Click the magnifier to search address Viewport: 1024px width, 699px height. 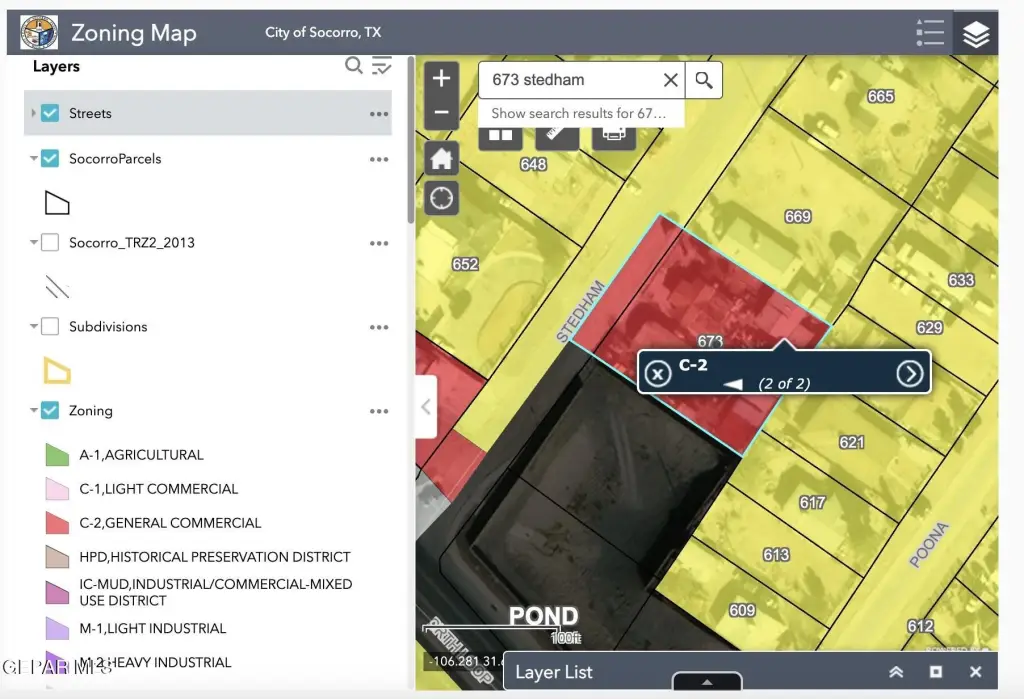click(704, 81)
